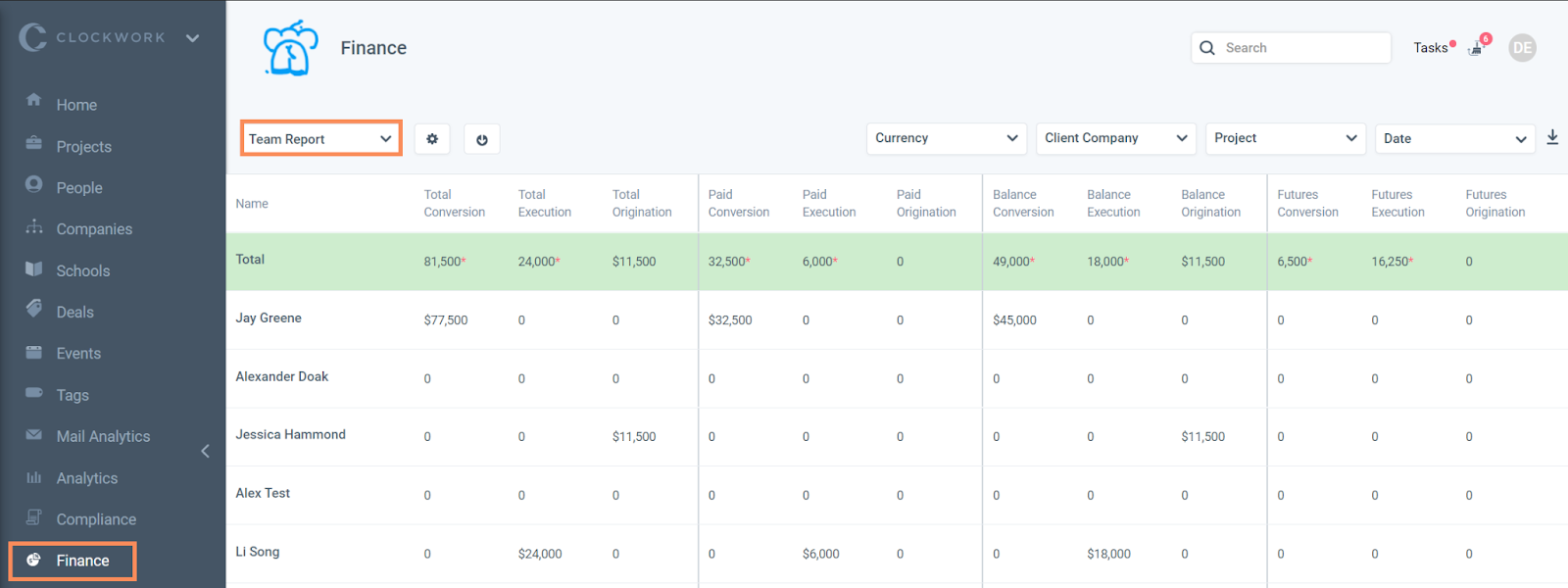Click the Deals tag icon

click(34, 309)
